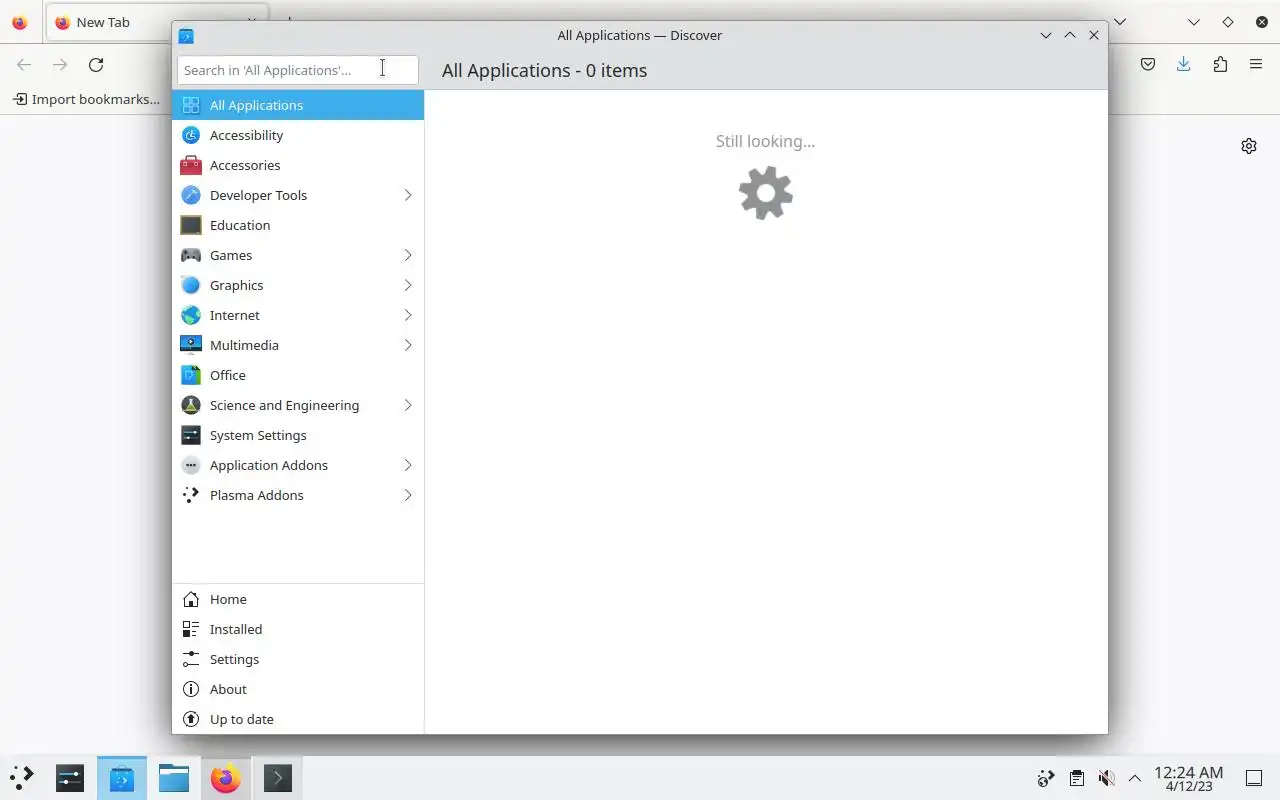Expand the Multimedia subcategories arrow
Viewport: 1280px width, 800px height.
tap(408, 345)
